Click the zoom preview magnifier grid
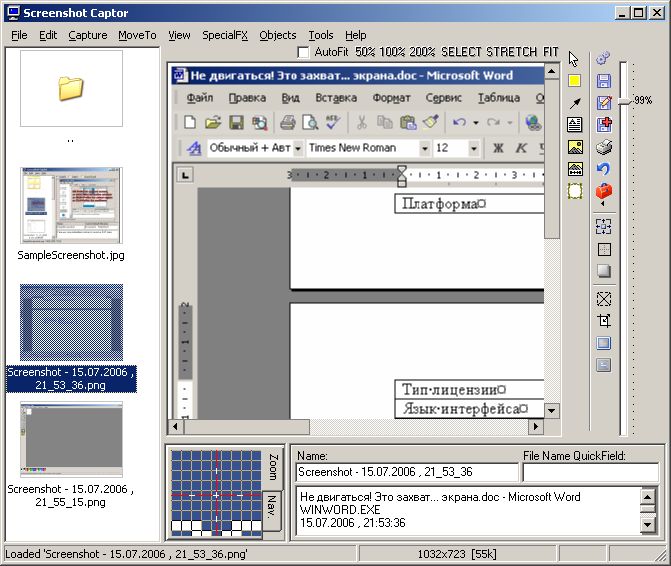Image resolution: width=671 pixels, height=566 pixels. (x=216, y=493)
